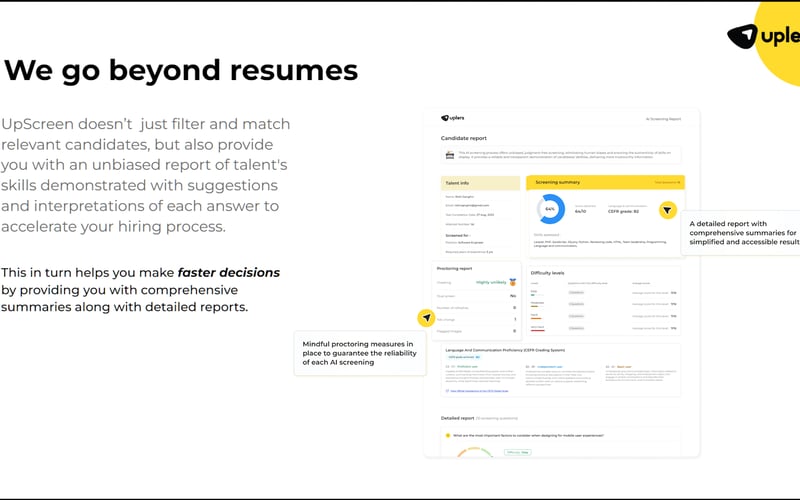
Task: Click the 'We go beyond resumes' heading
Action: (181, 70)
